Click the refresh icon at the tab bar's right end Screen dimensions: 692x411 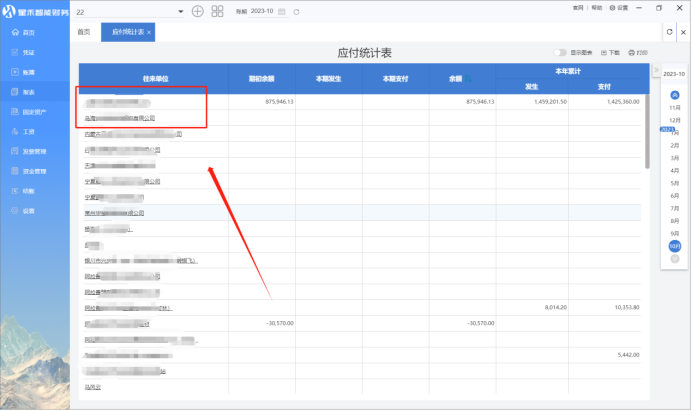tap(669, 32)
